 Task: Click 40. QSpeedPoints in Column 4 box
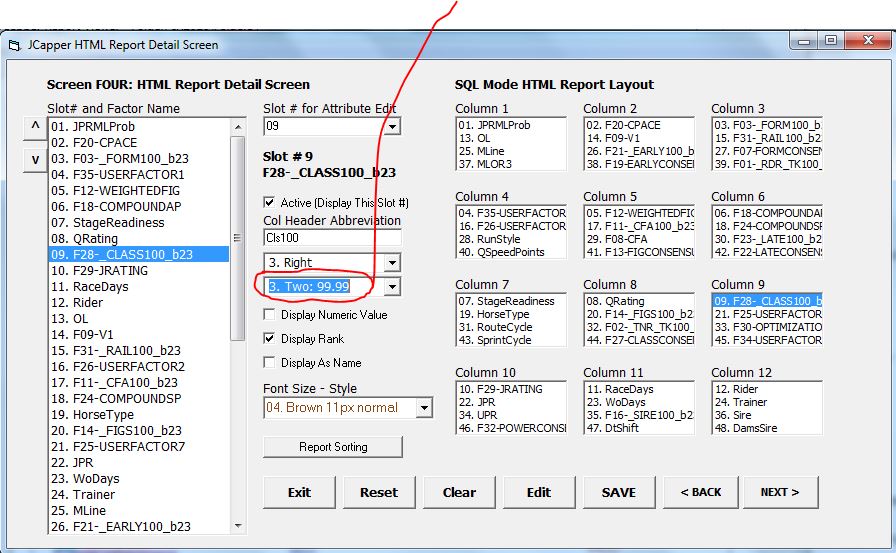[x=511, y=253]
